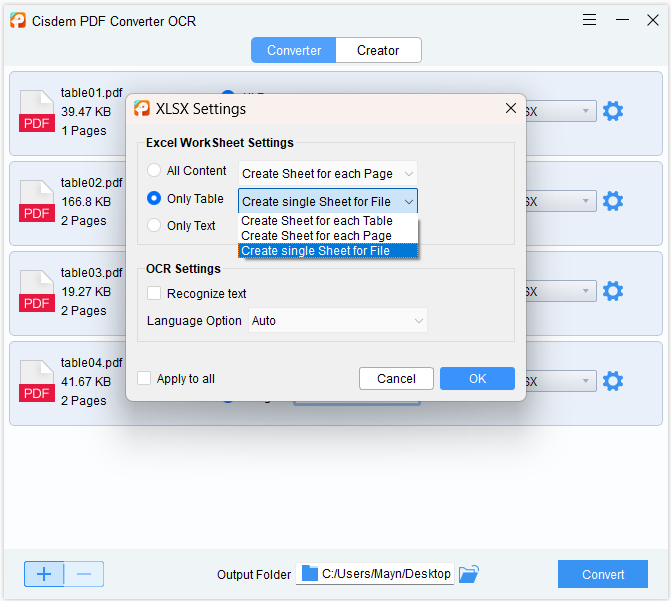Click the output folder path field

click(375, 574)
